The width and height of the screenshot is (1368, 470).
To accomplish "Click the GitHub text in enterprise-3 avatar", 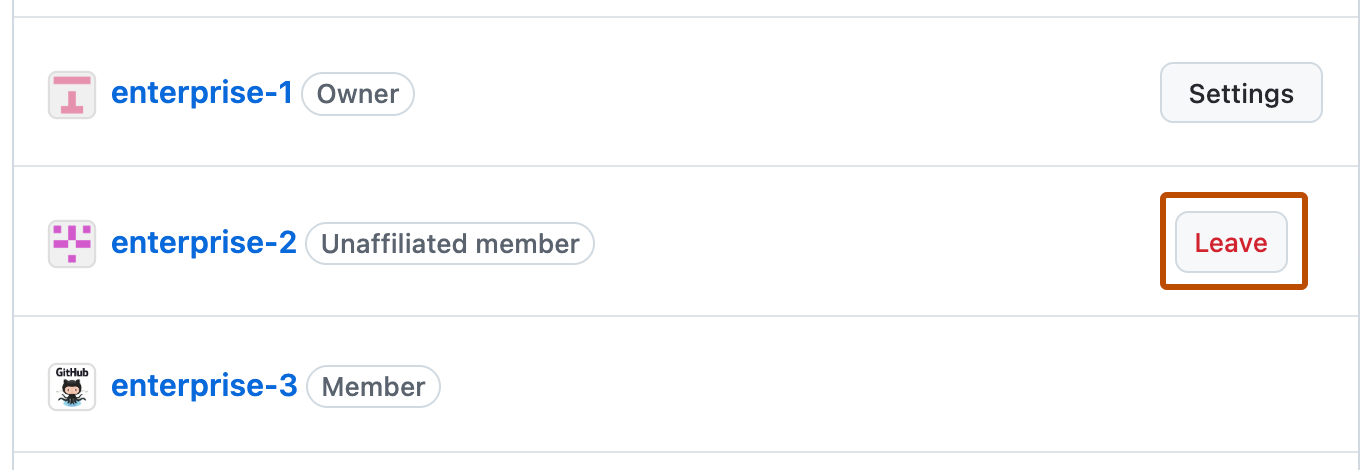I will [72, 372].
